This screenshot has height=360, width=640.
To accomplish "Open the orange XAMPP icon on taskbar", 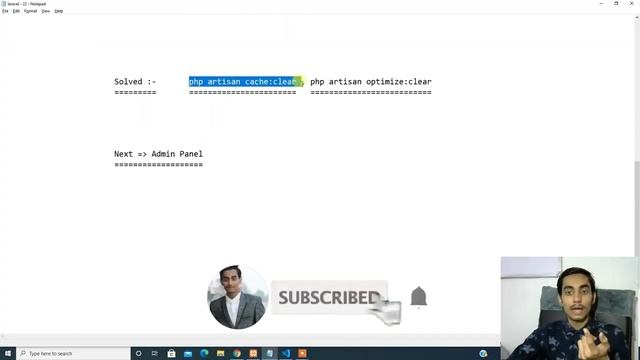I will point(253,353).
